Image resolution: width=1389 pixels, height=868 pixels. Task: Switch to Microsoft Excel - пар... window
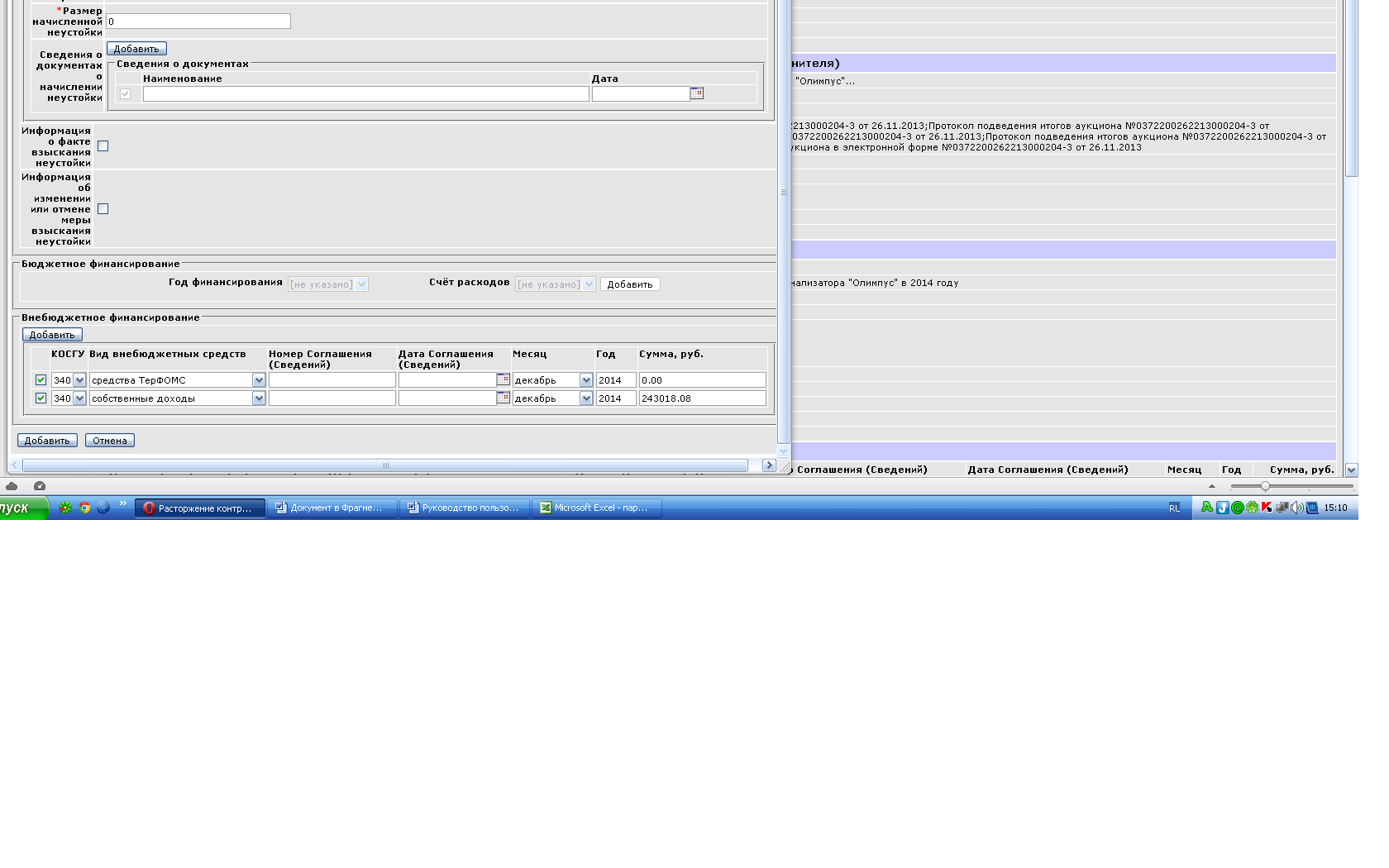pos(596,508)
